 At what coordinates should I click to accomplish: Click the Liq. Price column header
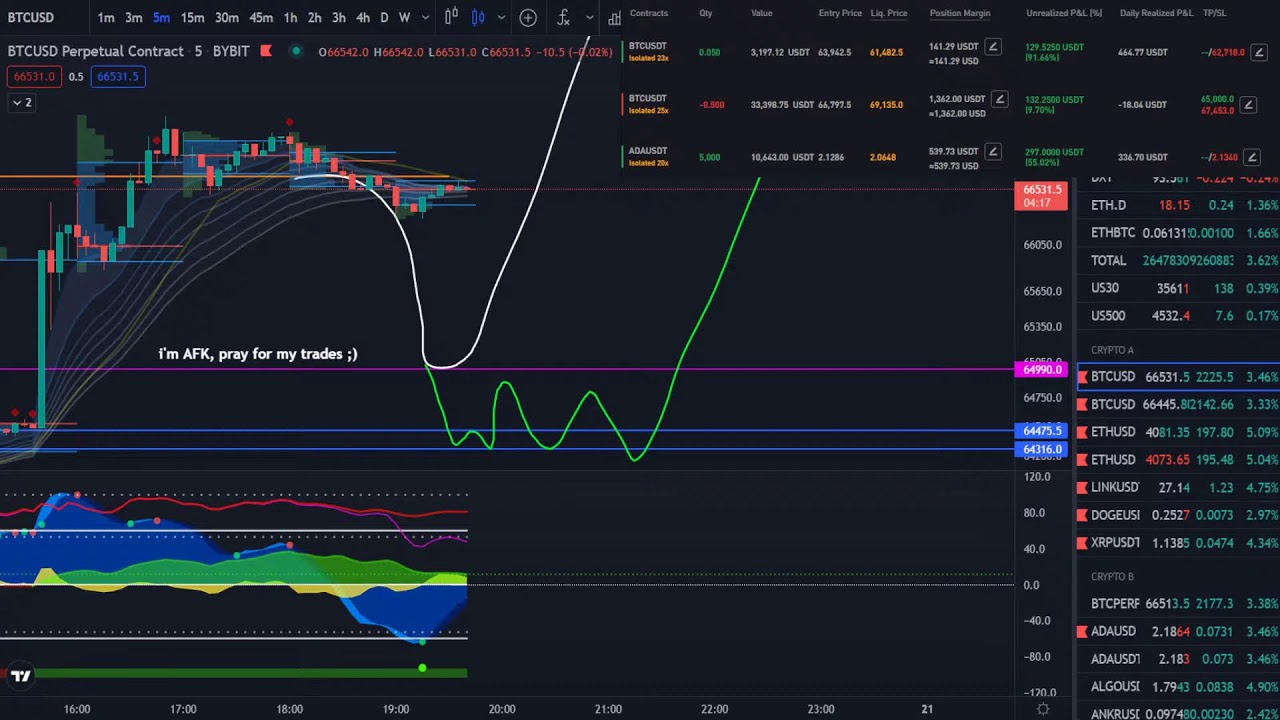[x=889, y=13]
